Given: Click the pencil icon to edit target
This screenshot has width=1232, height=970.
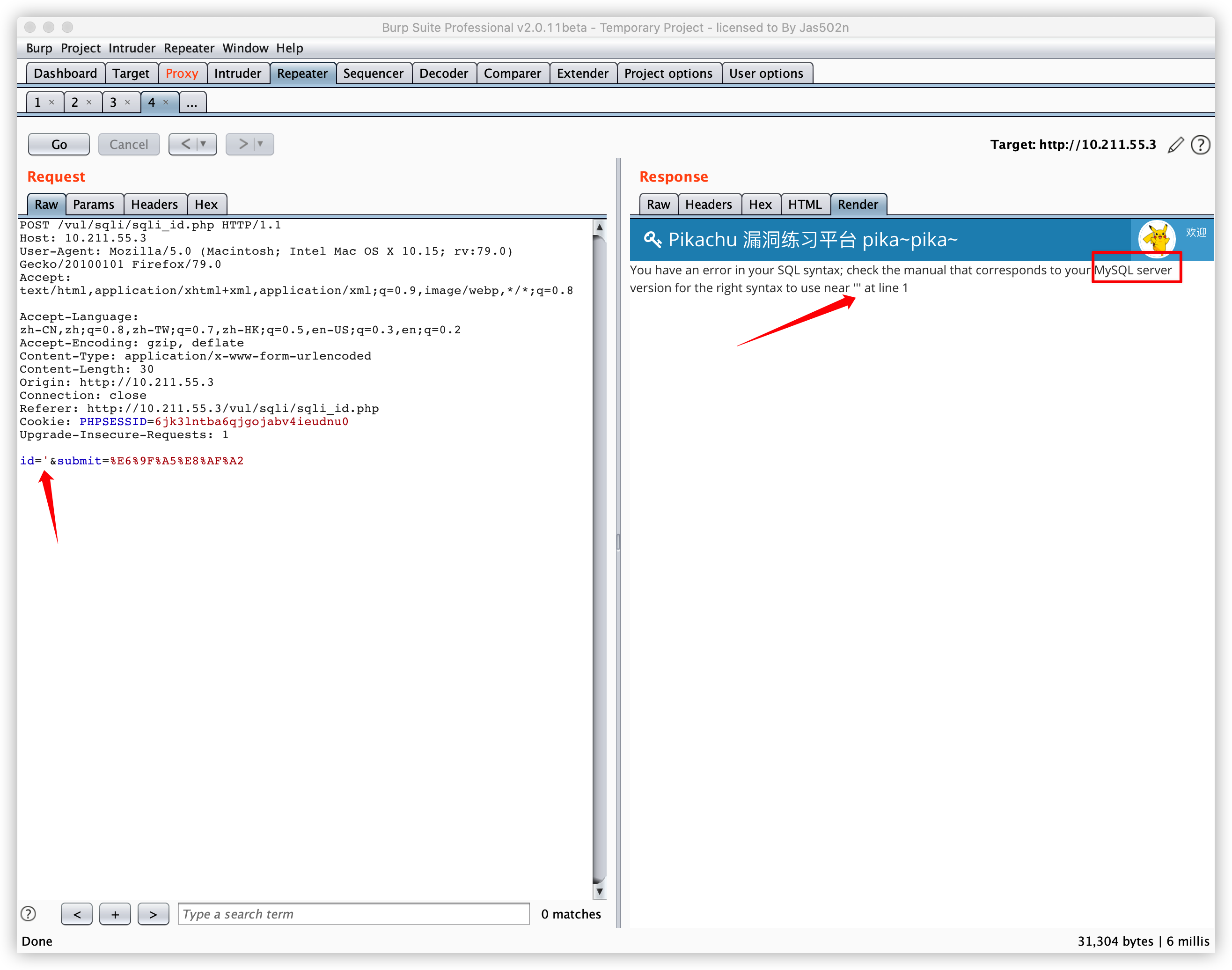Looking at the screenshot, I should (x=1176, y=145).
